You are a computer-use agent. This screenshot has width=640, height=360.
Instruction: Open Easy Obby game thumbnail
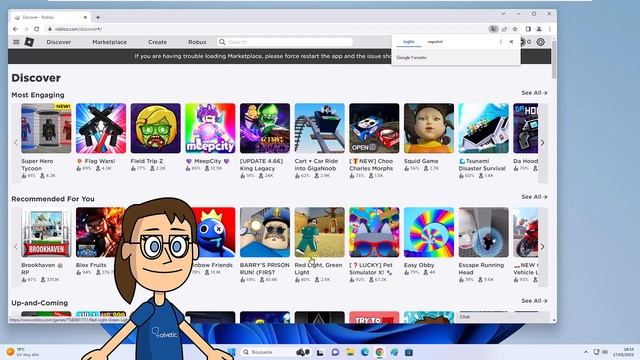click(x=429, y=232)
